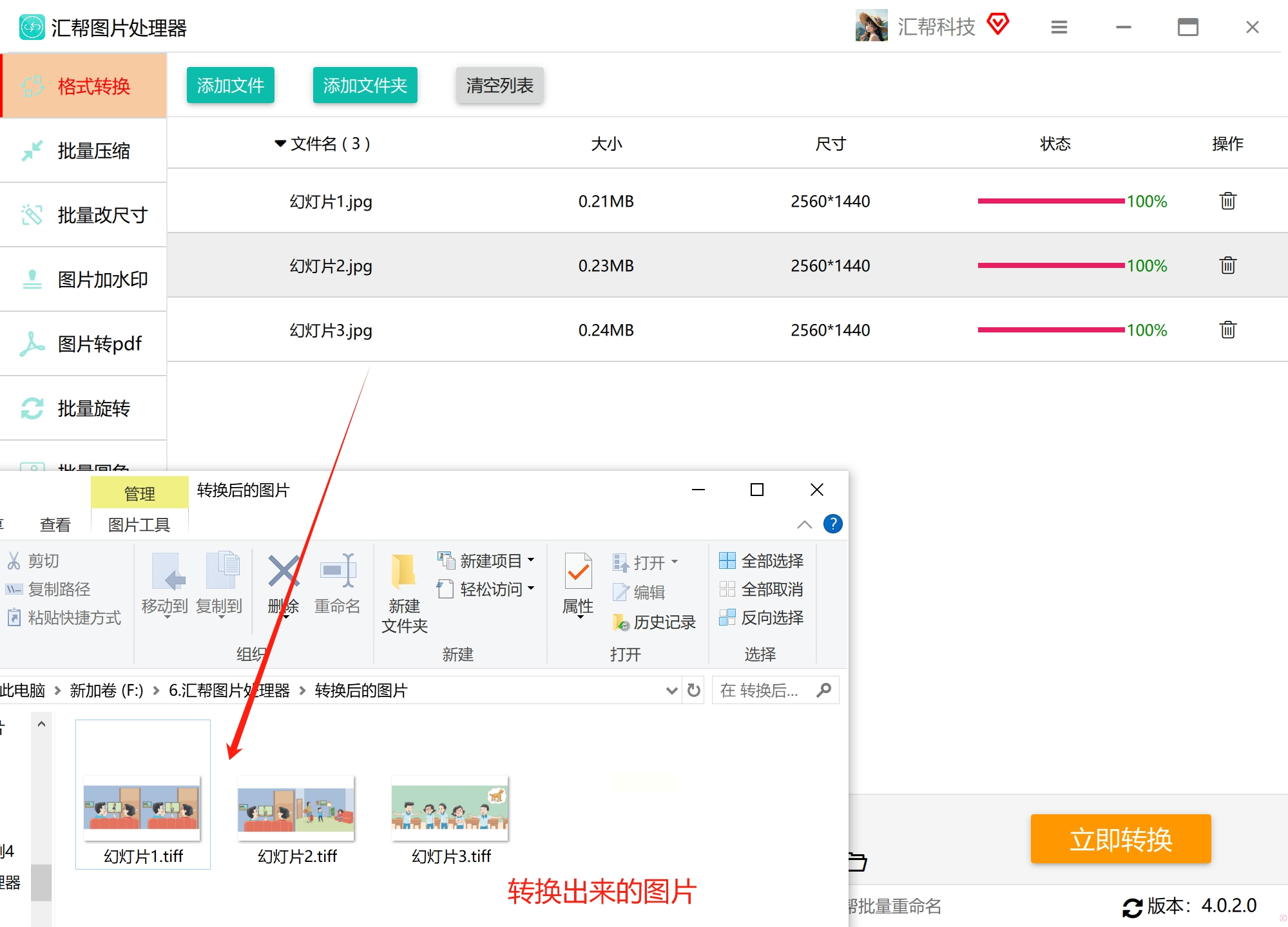Open the hamburger menu in title bar

coord(1059,27)
